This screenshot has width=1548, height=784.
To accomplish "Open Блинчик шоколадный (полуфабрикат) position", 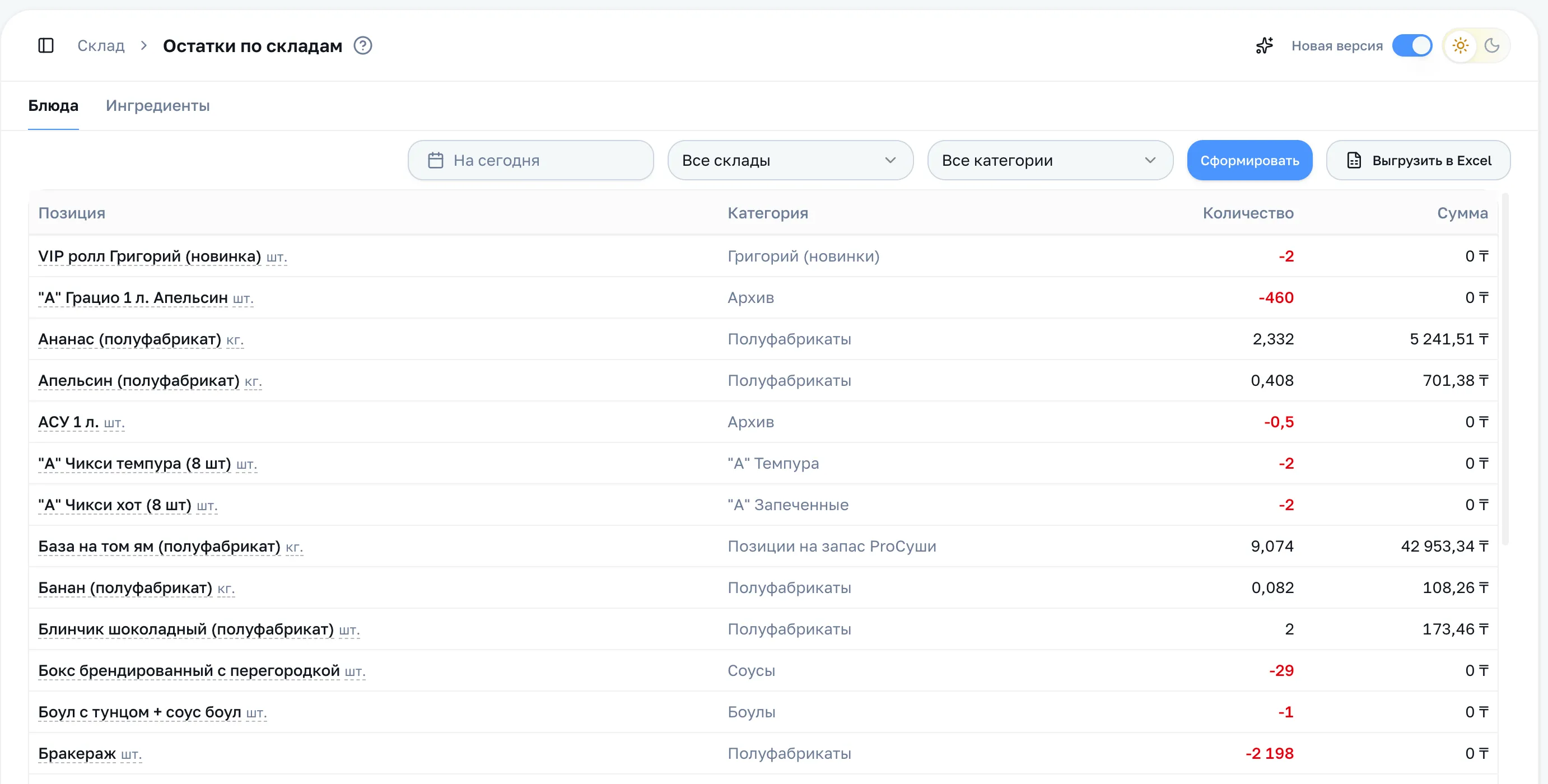I will coord(186,629).
